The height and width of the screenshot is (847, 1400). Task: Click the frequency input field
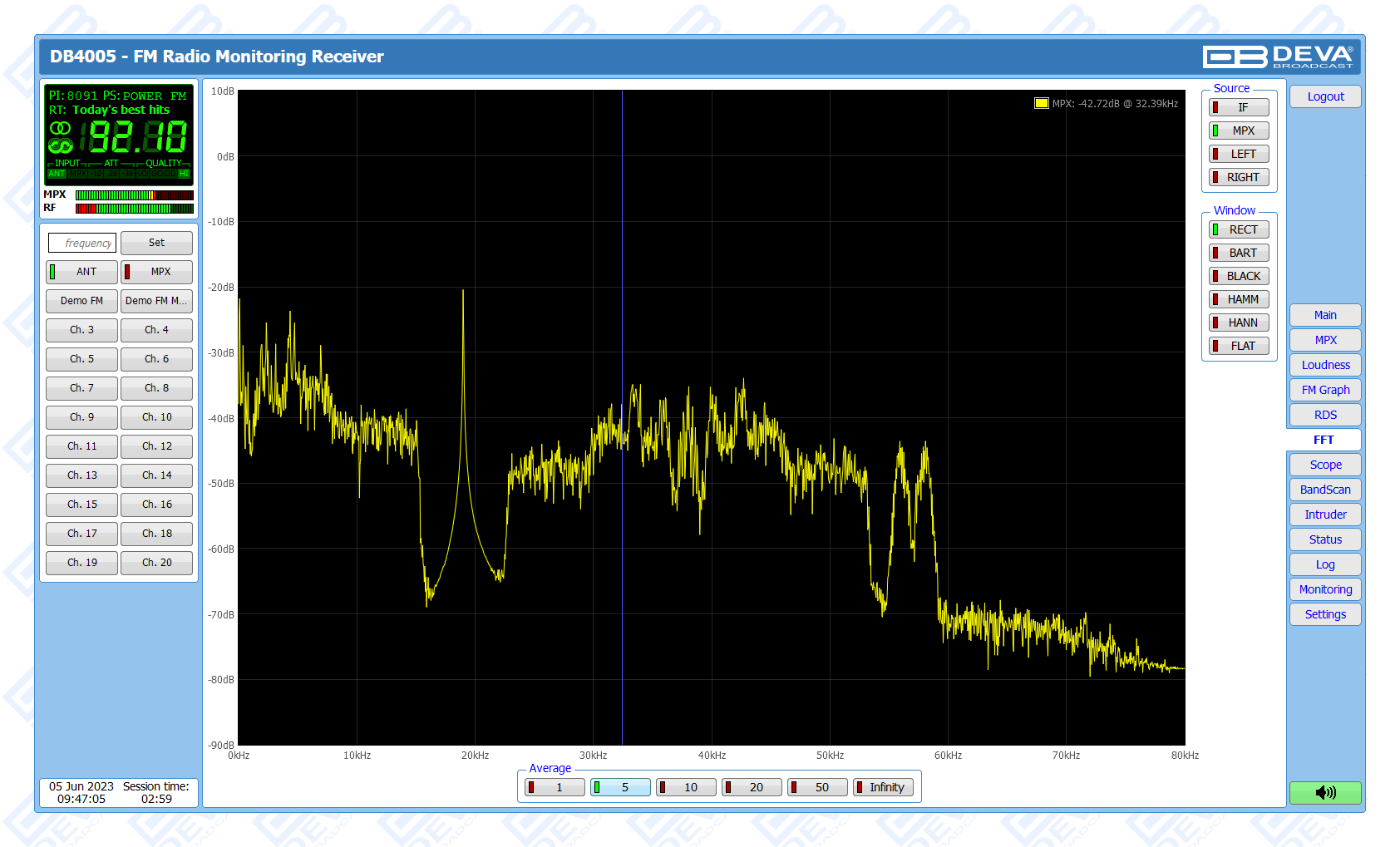pyautogui.click(x=82, y=243)
